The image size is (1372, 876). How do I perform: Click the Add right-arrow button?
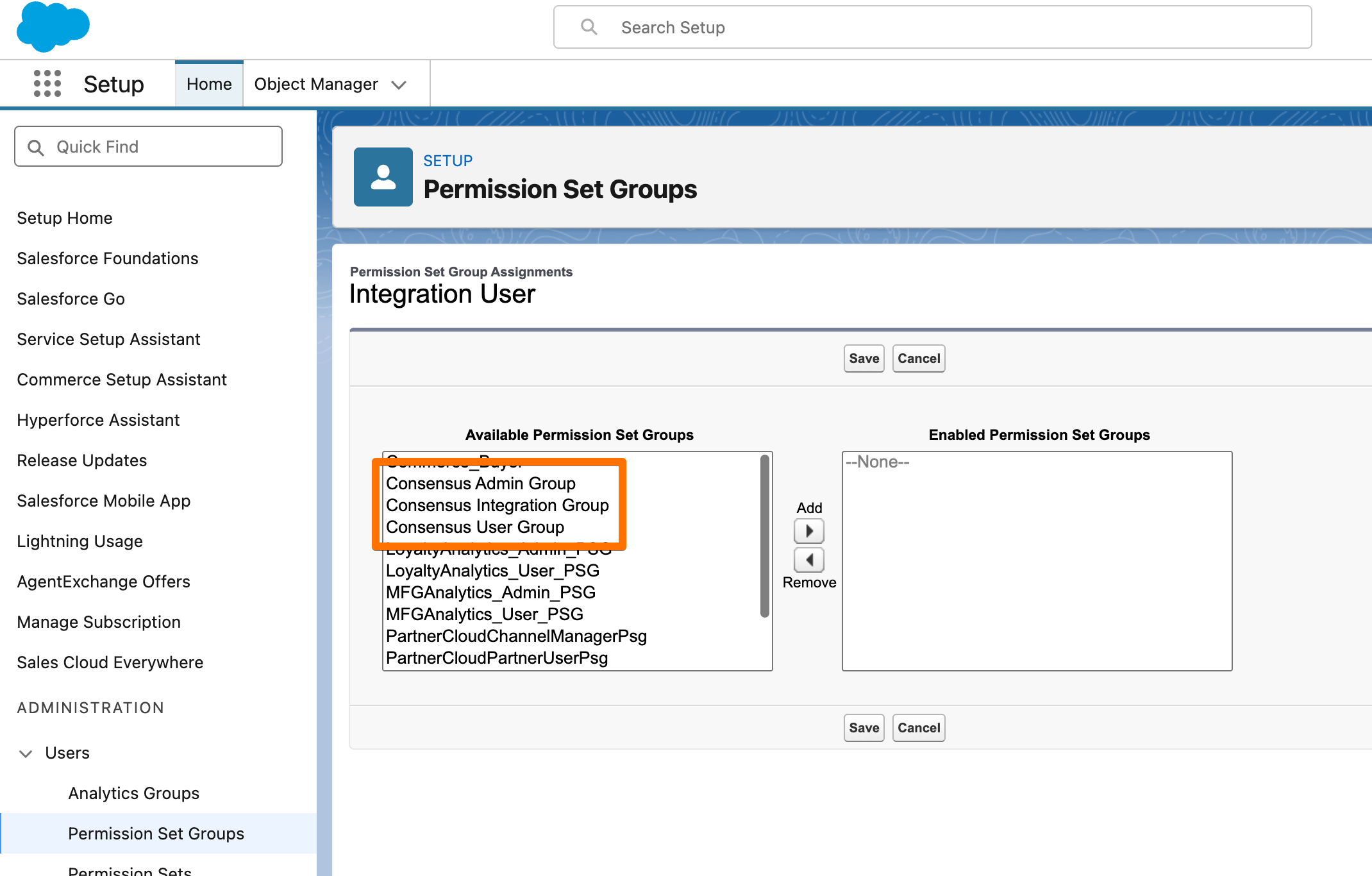point(809,531)
